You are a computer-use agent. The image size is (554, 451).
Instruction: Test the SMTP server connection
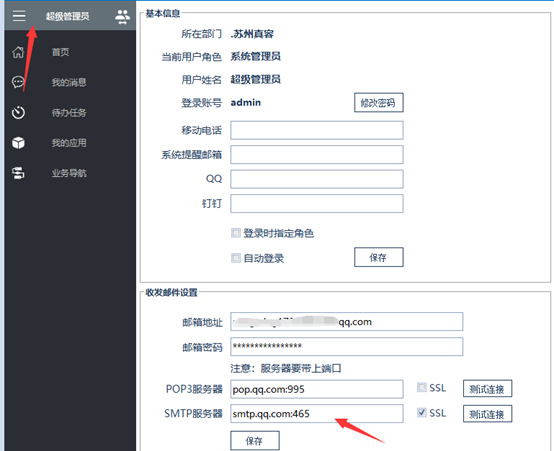[487, 414]
